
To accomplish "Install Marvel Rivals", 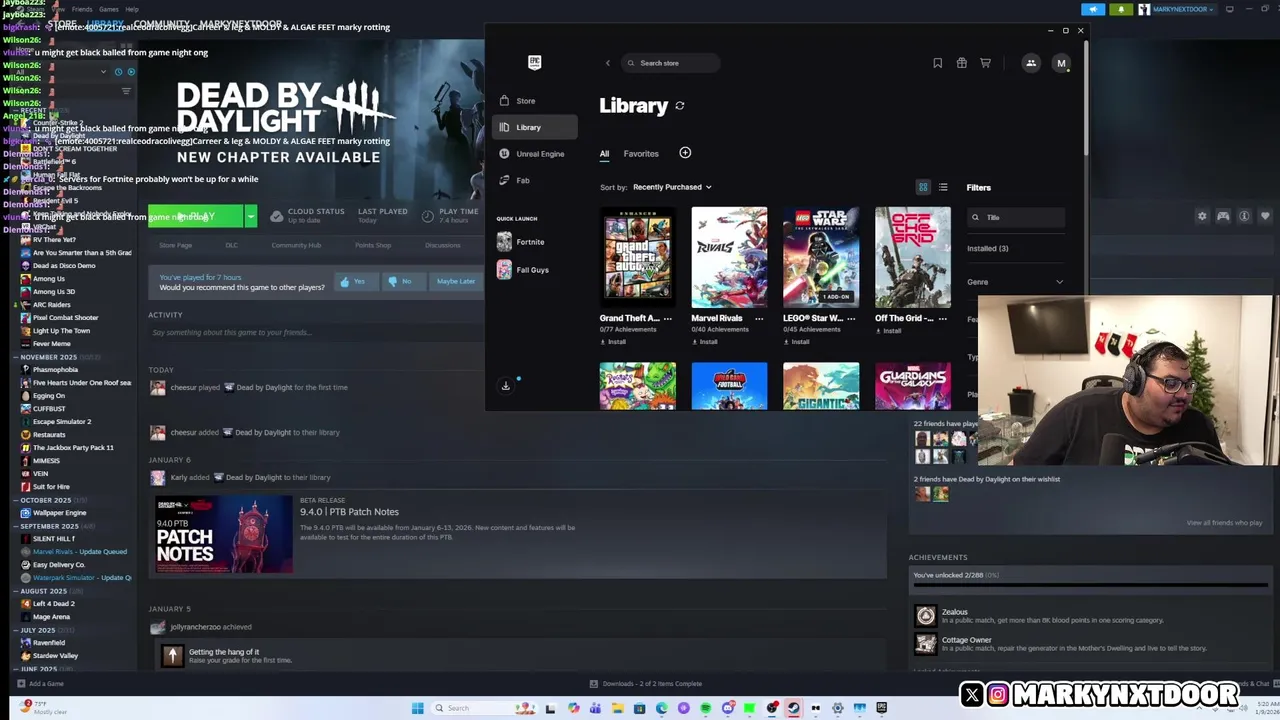I will click(x=704, y=342).
